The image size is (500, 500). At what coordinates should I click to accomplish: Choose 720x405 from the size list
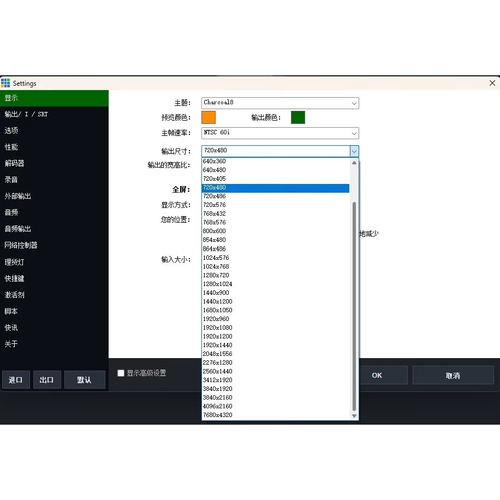click(276, 179)
